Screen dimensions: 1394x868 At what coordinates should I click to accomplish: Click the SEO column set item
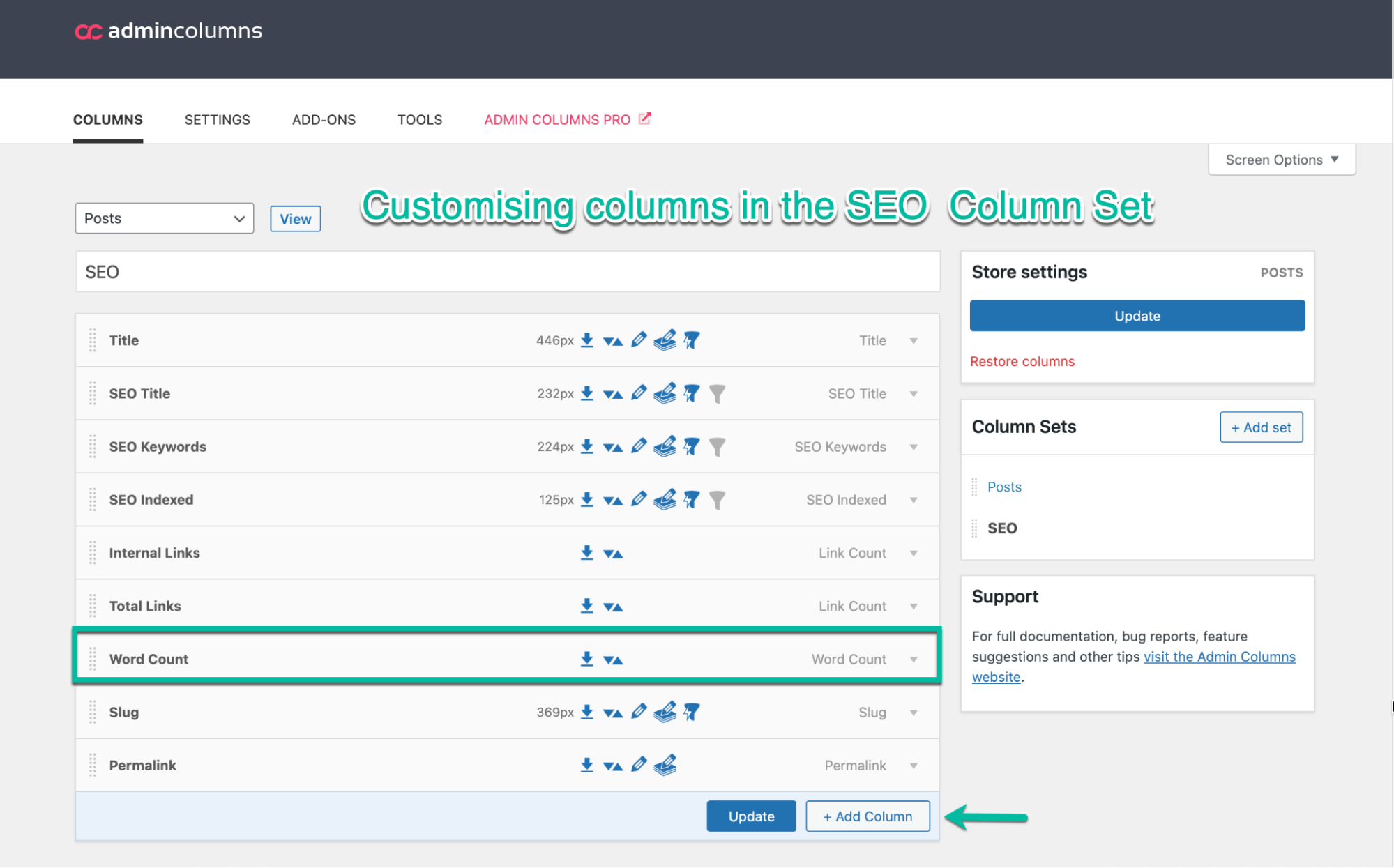[x=1002, y=527]
